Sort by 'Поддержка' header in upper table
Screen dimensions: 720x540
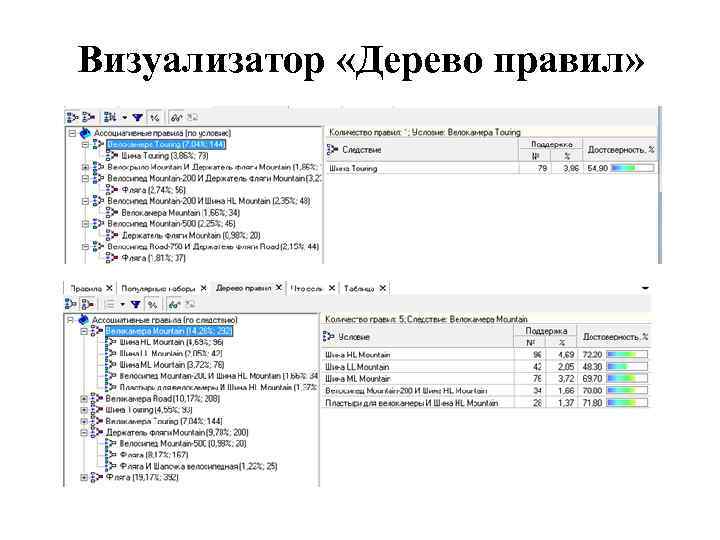[551, 144]
